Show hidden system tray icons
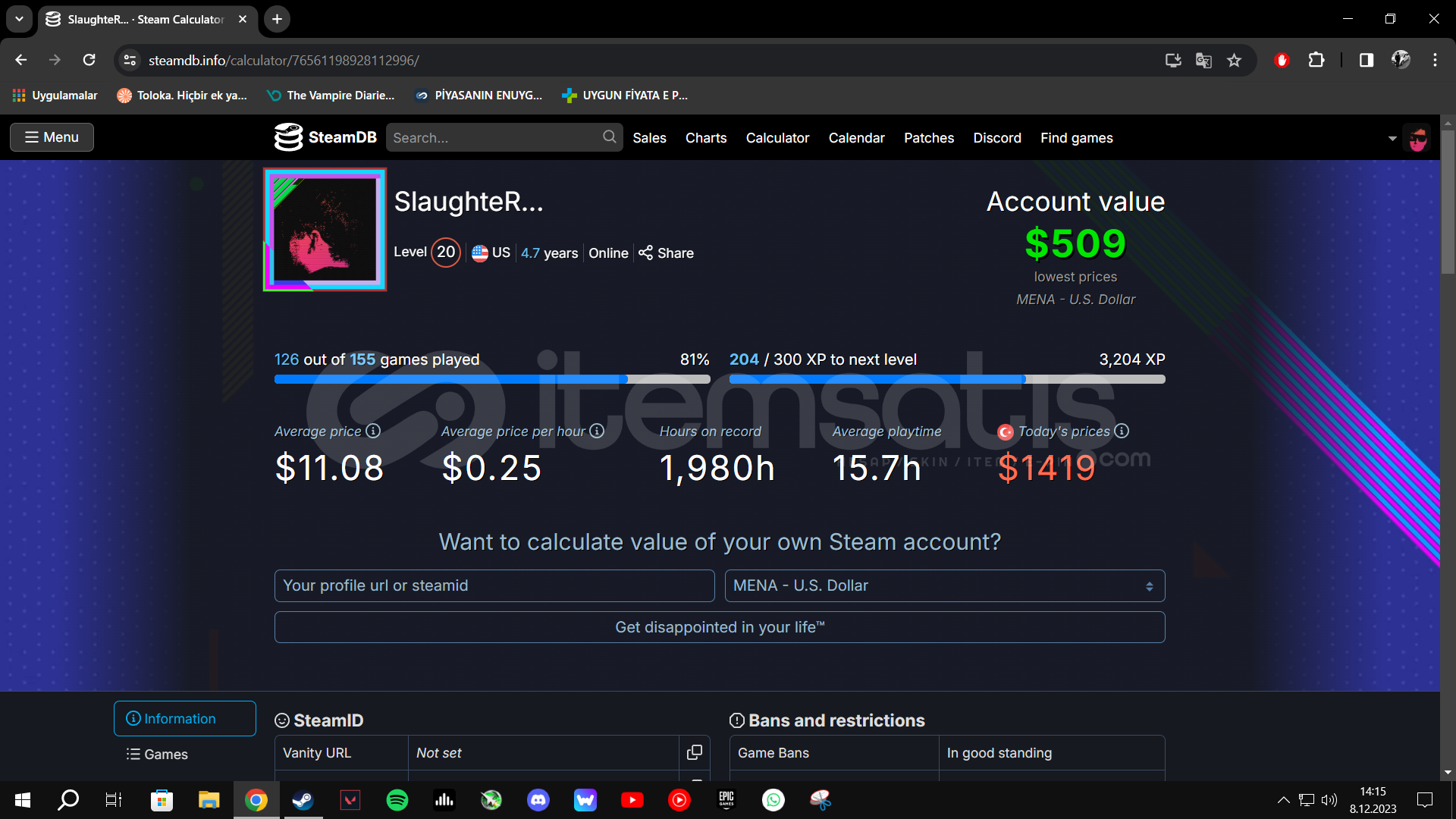Viewport: 1456px width, 819px height. point(1283,799)
